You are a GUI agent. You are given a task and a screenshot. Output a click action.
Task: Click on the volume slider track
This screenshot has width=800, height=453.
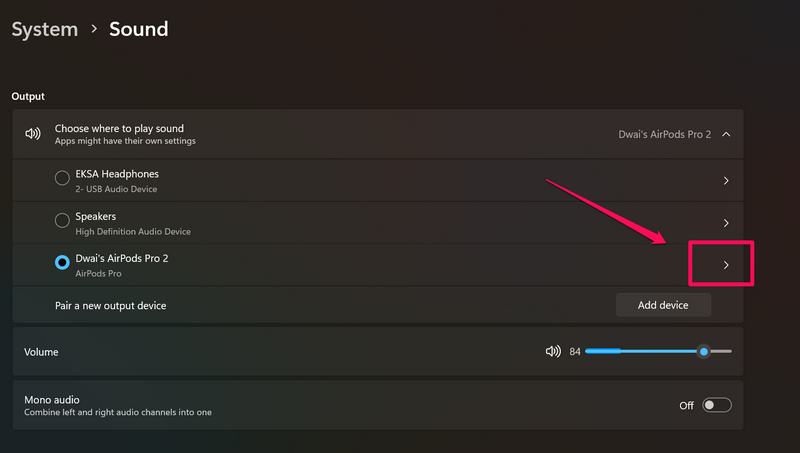click(640, 351)
